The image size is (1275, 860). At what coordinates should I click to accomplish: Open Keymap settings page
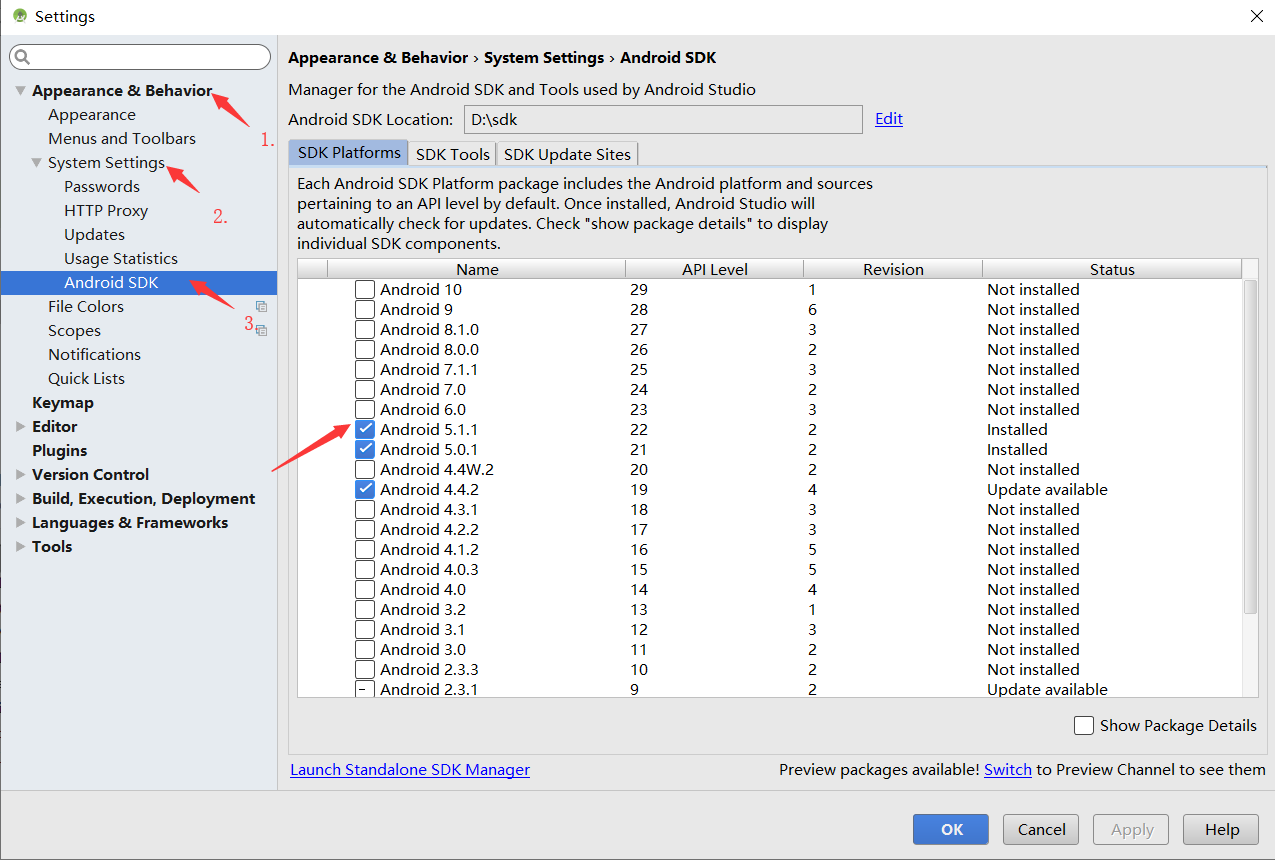63,403
